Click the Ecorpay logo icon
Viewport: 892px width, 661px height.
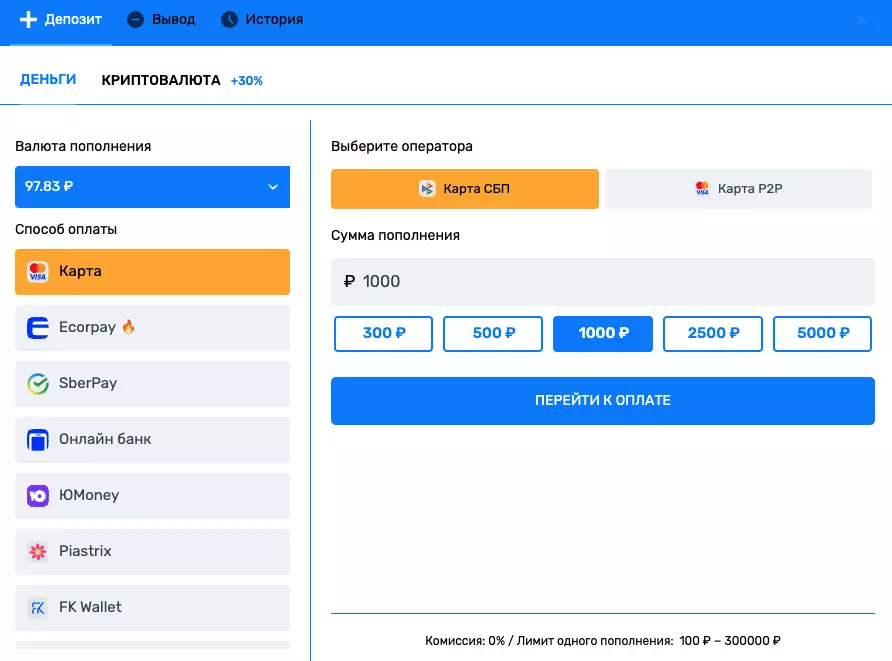point(38,327)
